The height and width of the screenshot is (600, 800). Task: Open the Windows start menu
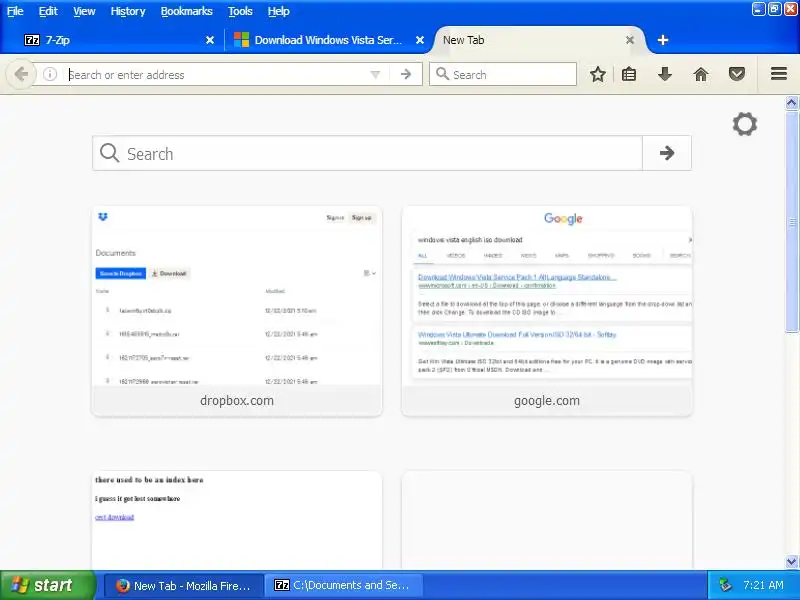[47, 585]
